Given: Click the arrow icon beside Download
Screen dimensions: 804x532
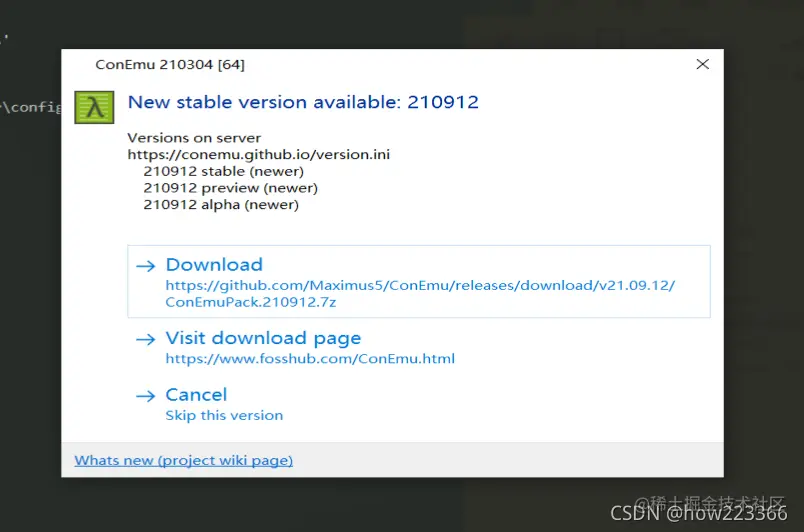Looking at the screenshot, I should coord(146,265).
